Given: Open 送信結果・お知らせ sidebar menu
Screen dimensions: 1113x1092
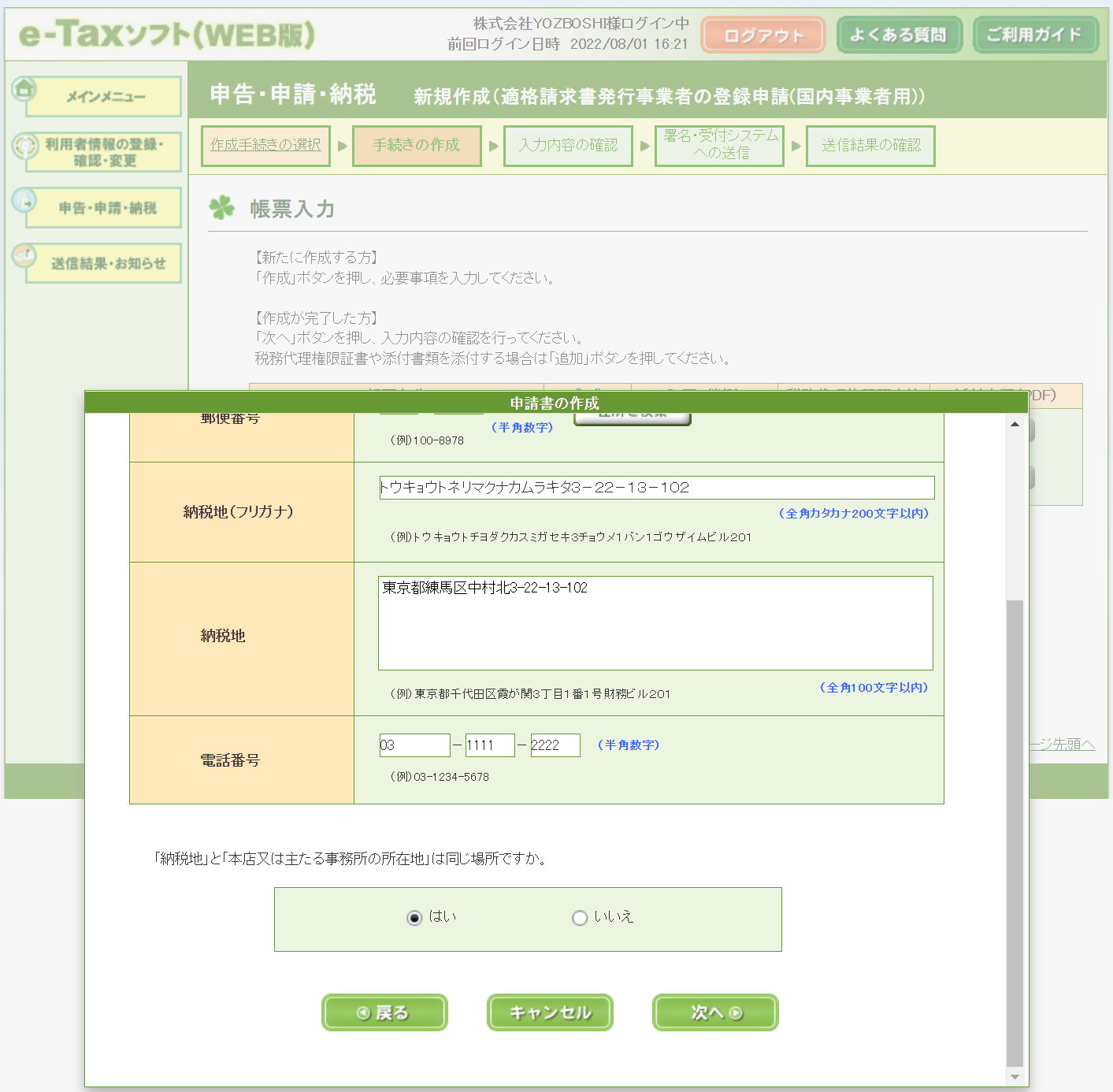Looking at the screenshot, I should tap(104, 263).
